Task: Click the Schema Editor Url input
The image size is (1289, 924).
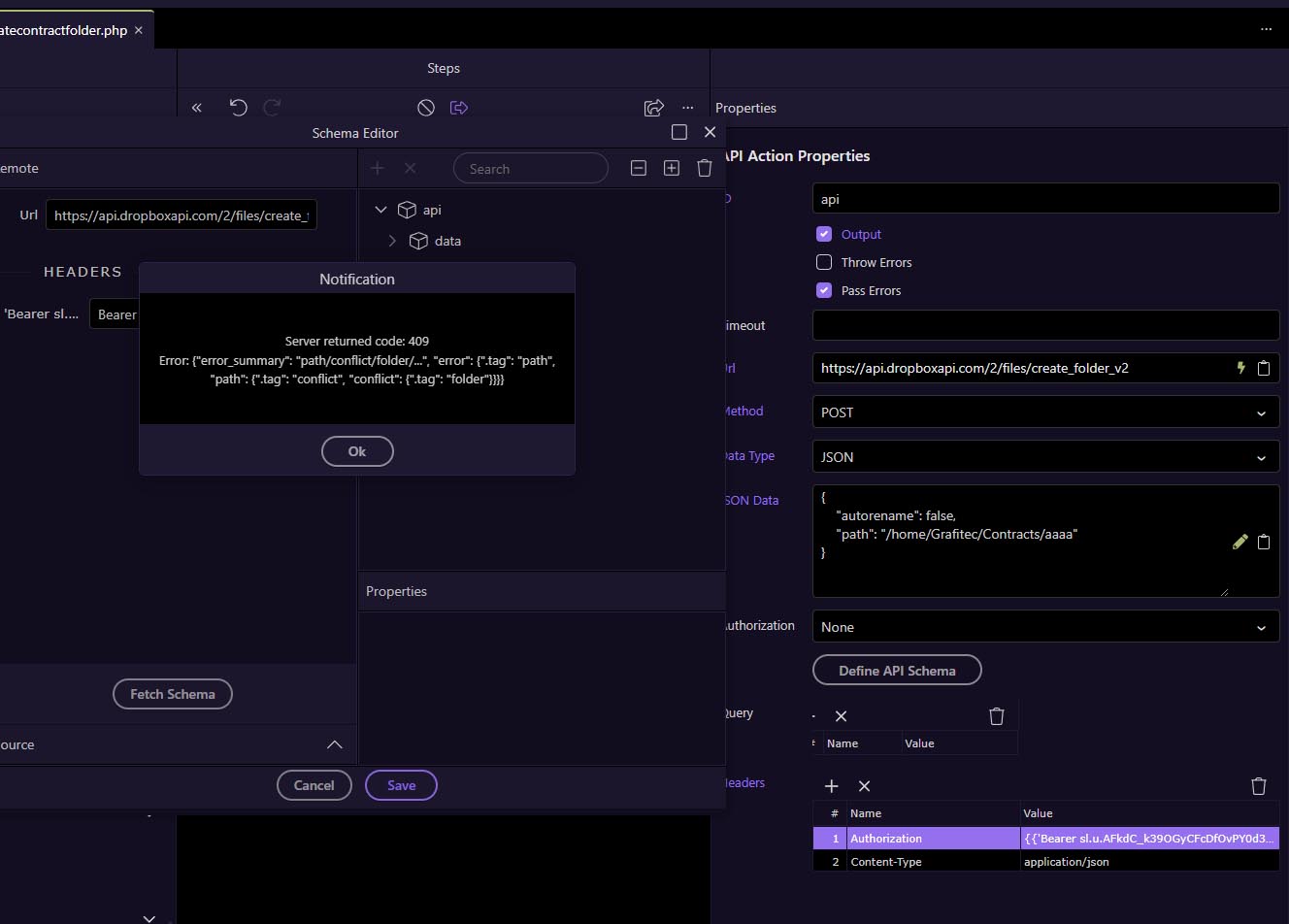Action: point(182,215)
